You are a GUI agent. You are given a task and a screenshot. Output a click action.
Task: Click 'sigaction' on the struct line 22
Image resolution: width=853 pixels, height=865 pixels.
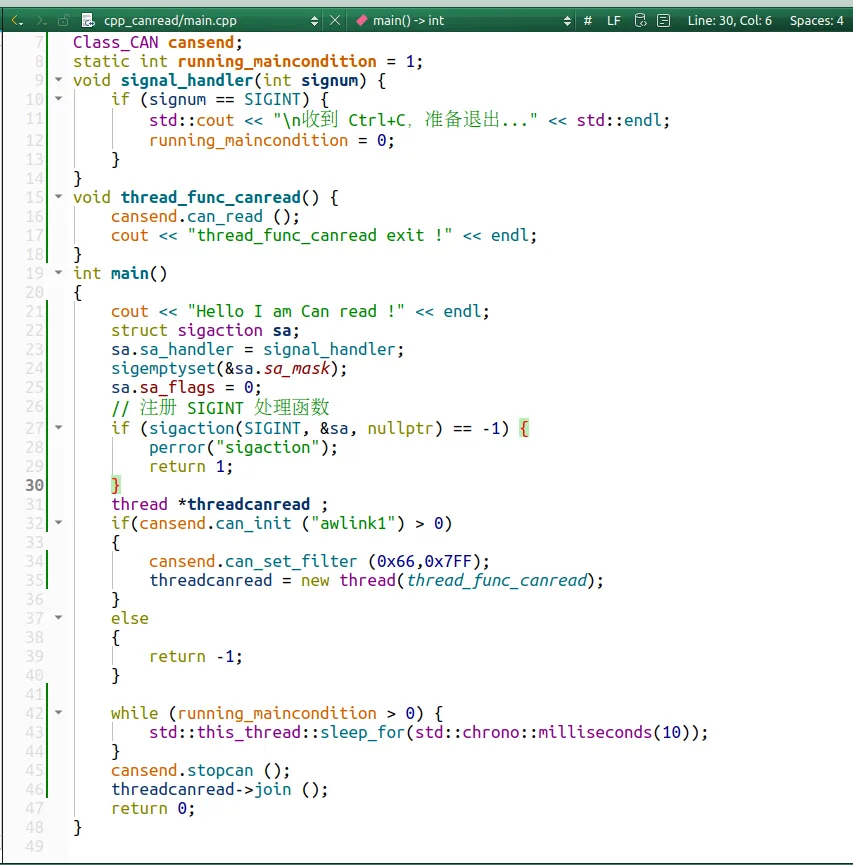point(220,330)
